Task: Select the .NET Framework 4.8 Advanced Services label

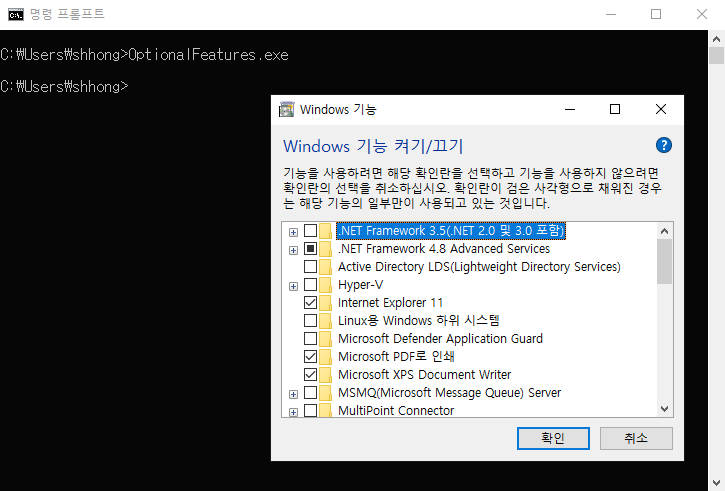Action: coord(444,249)
